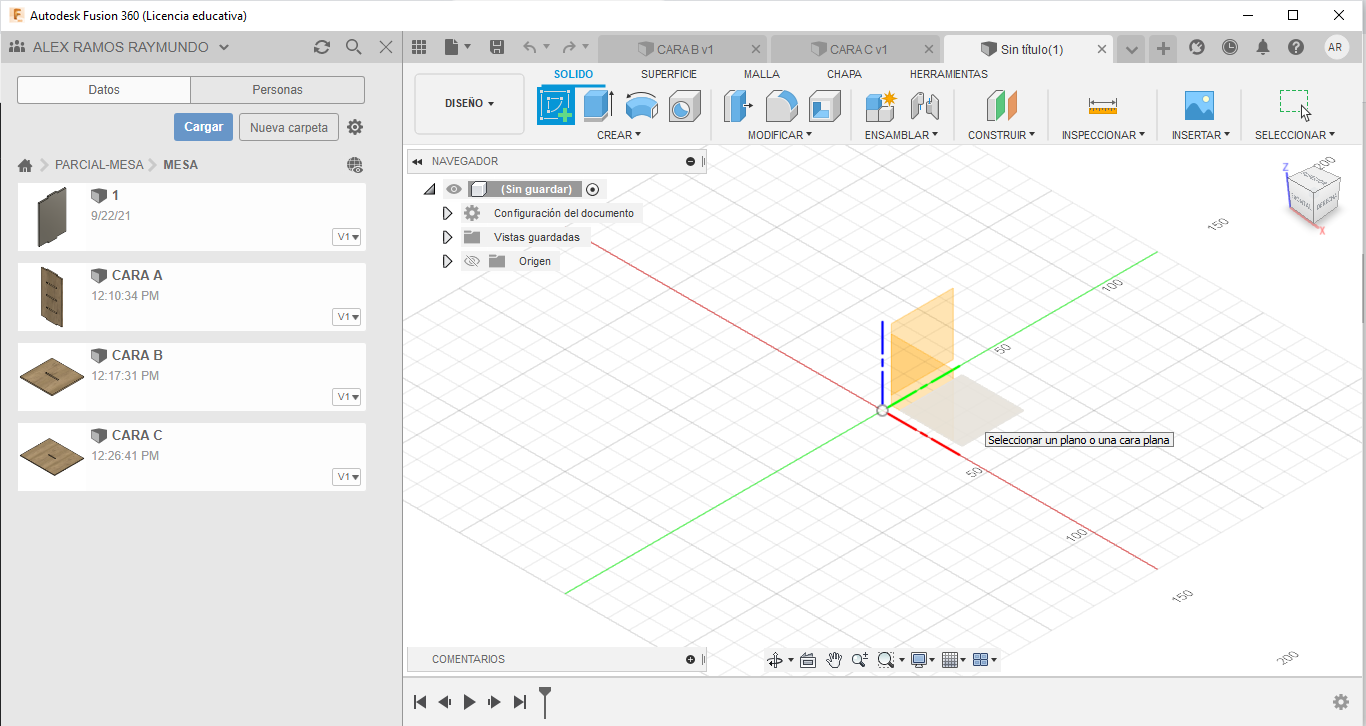The height and width of the screenshot is (726, 1366).
Task: Save the document with the floppy icon
Action: (497, 47)
